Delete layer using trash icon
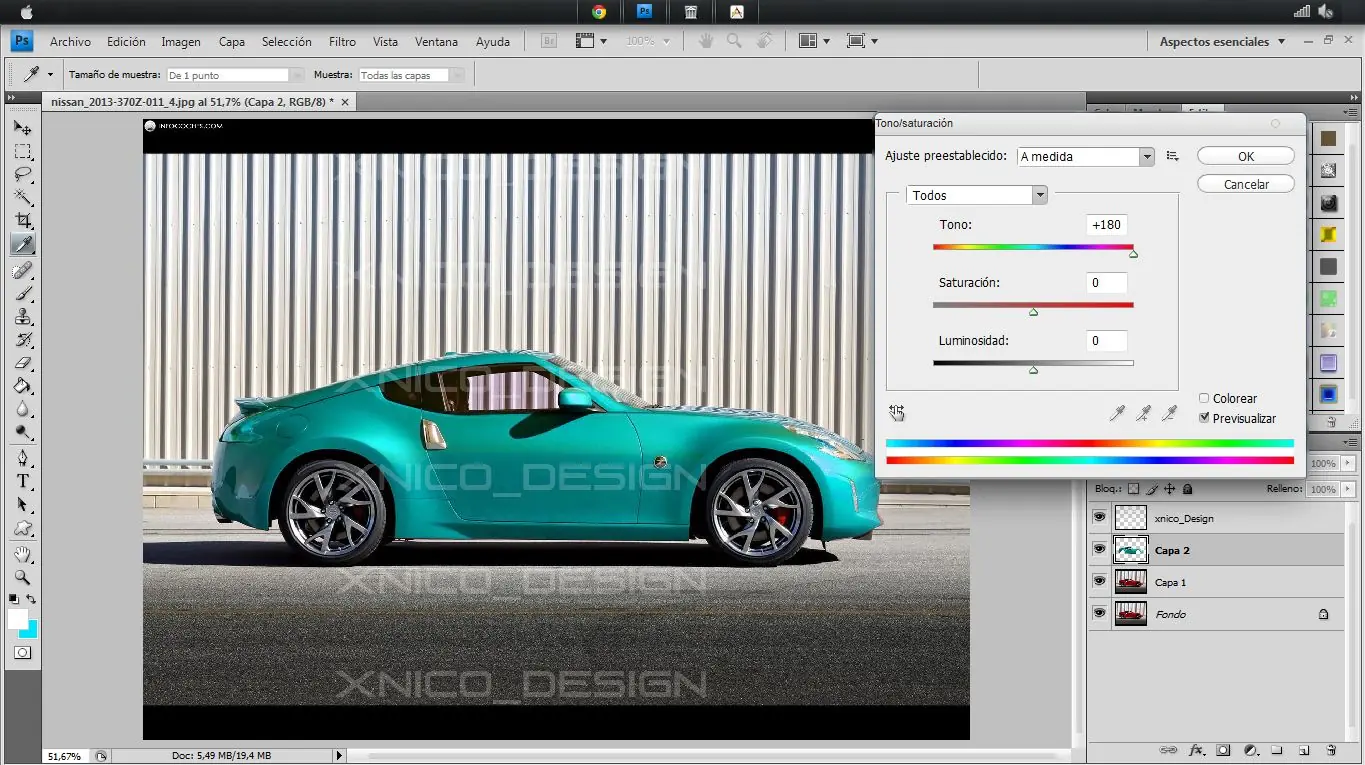This screenshot has height=765, width=1365. [1331, 750]
